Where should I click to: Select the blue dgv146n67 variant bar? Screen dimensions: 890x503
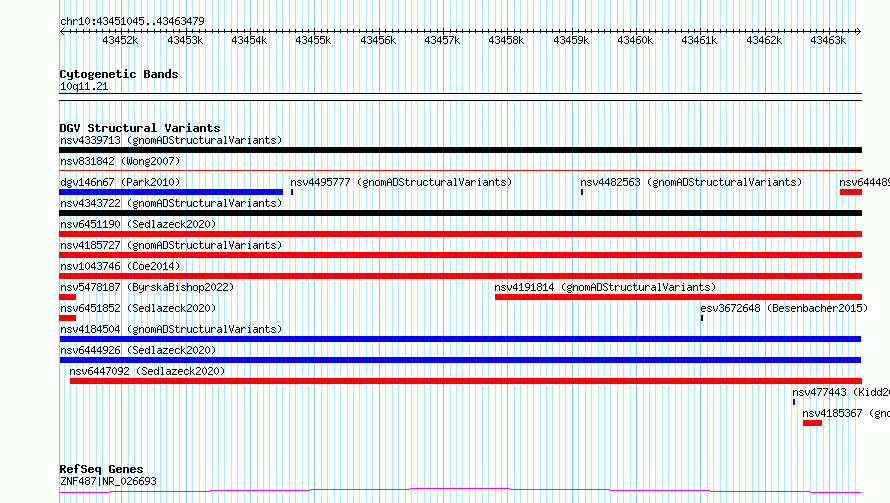click(171, 192)
